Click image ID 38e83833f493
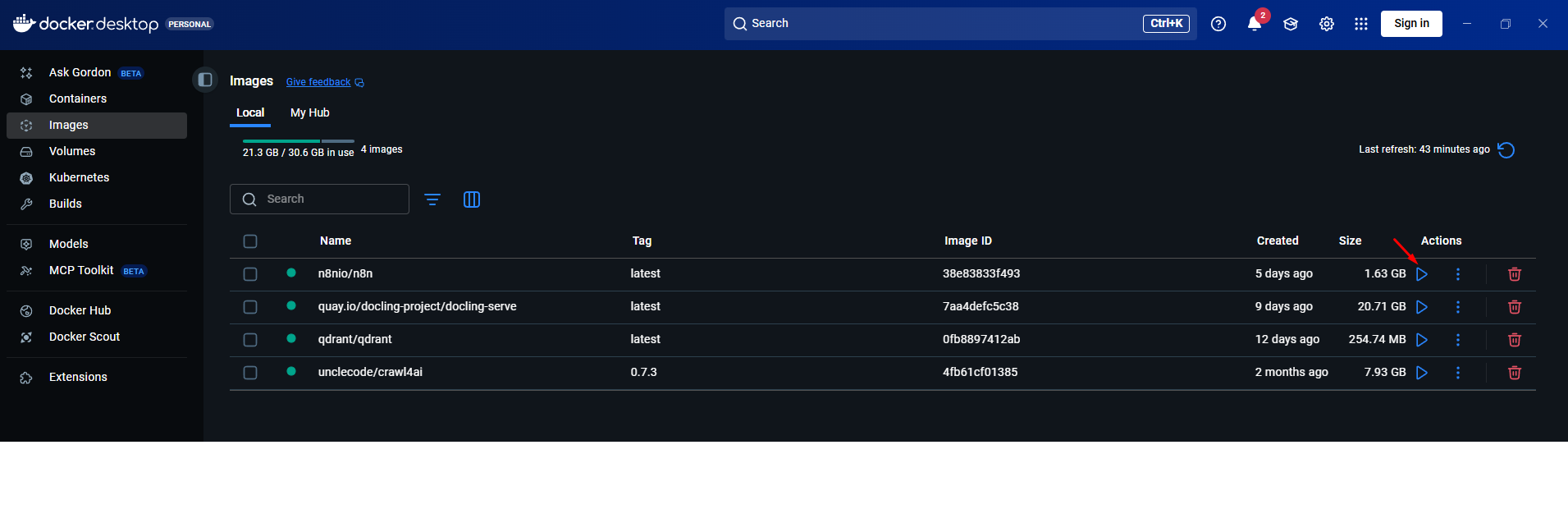This screenshot has width=1568, height=532. pos(981,274)
